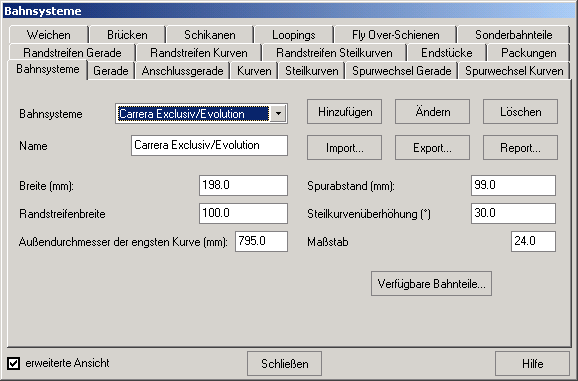The image size is (578, 381).
Task: Click the Breite (mm) field
Action: [243, 185]
